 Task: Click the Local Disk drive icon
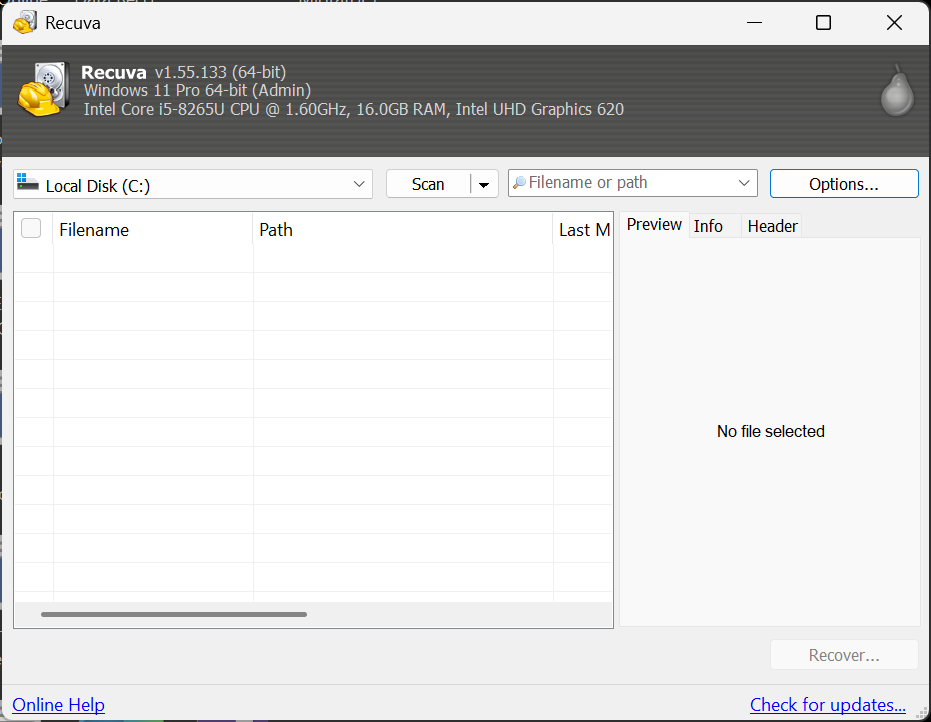pos(27,182)
